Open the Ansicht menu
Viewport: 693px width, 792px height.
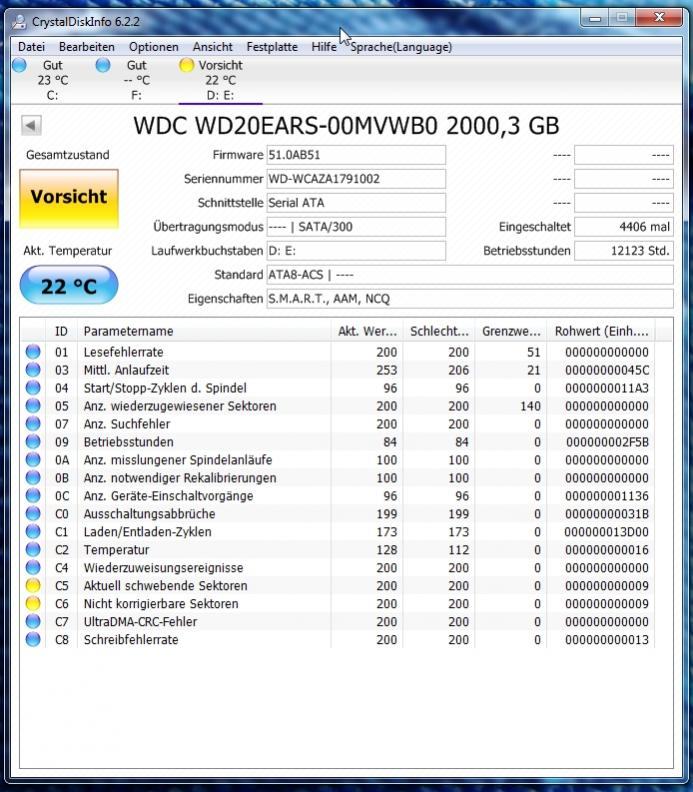click(213, 47)
